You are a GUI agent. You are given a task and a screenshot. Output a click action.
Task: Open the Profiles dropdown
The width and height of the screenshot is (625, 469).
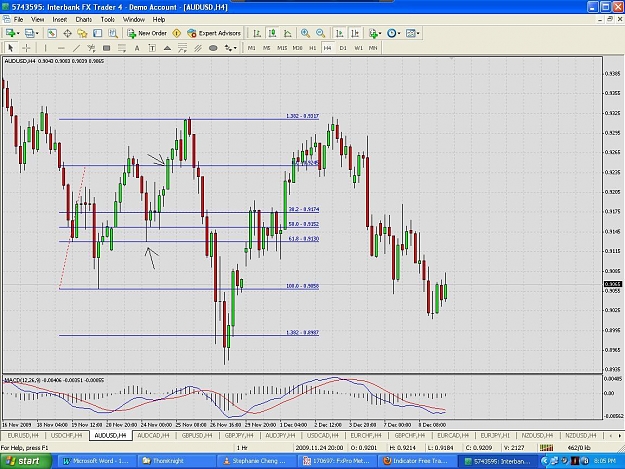[x=31, y=33]
